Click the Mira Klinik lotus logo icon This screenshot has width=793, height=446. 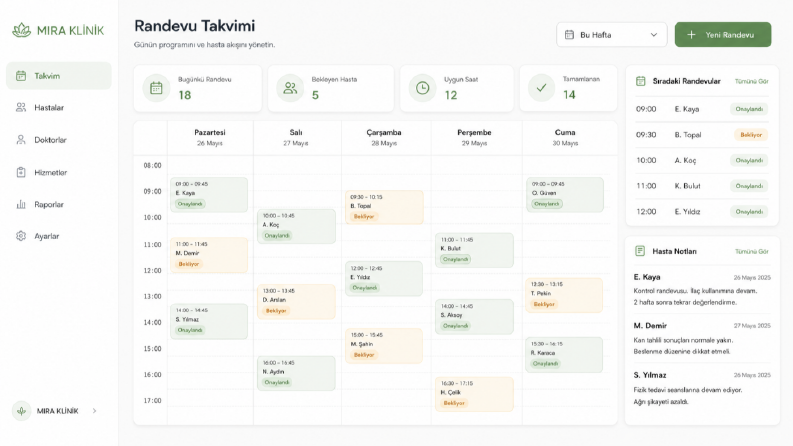(x=21, y=30)
